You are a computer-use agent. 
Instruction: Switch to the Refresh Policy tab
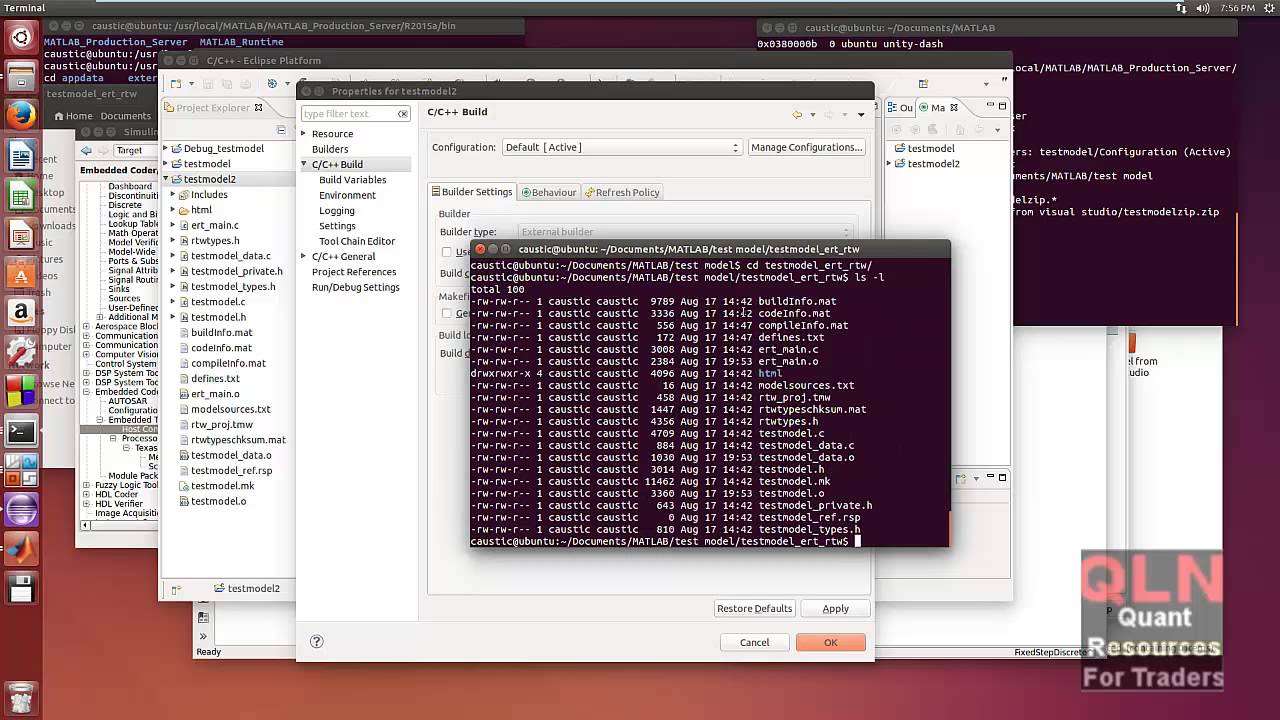622,192
